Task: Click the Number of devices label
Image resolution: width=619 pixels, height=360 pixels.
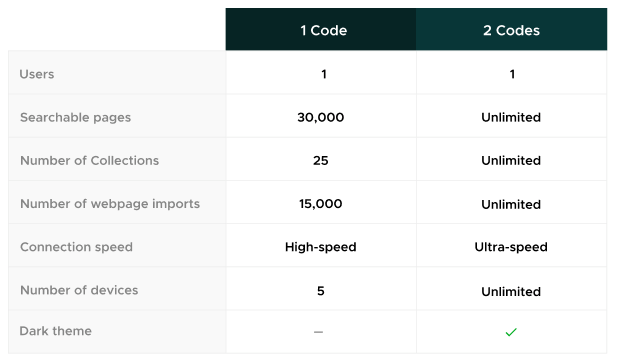Action: pos(79,290)
